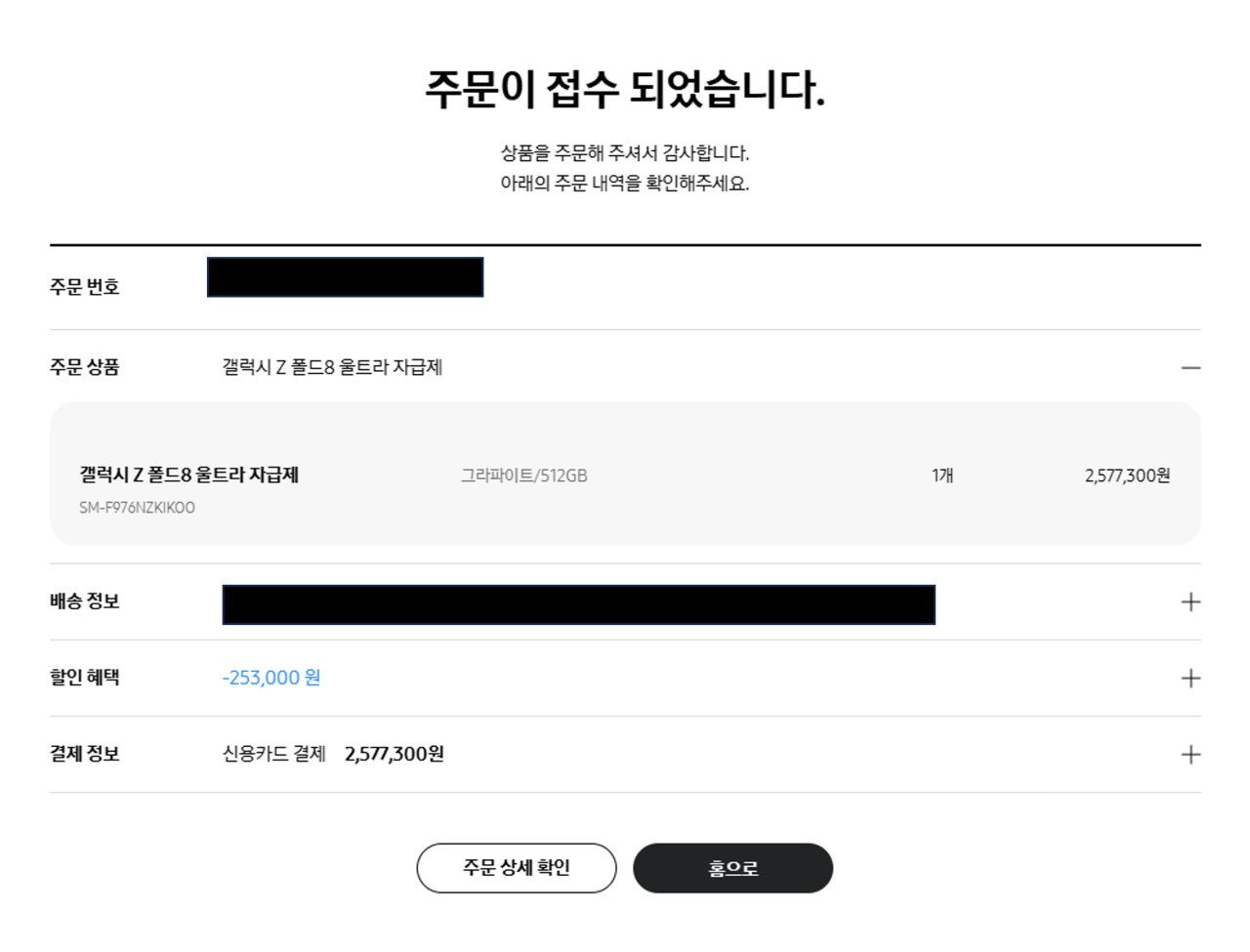Expand the 할인 혜택 plus icon

1190,679
